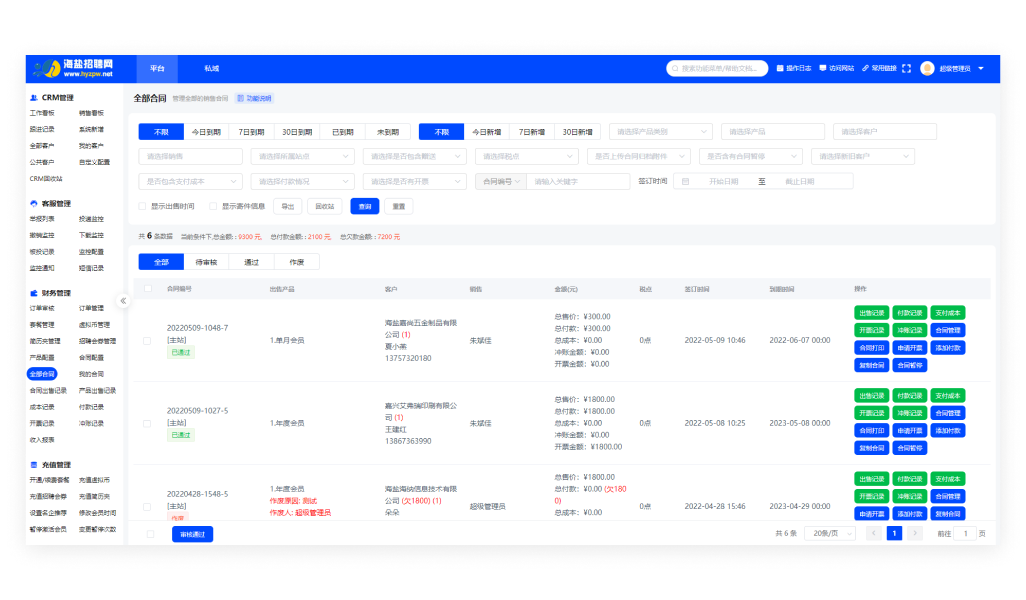Click the 超级管理员 user avatar

pyautogui.click(x=927, y=68)
